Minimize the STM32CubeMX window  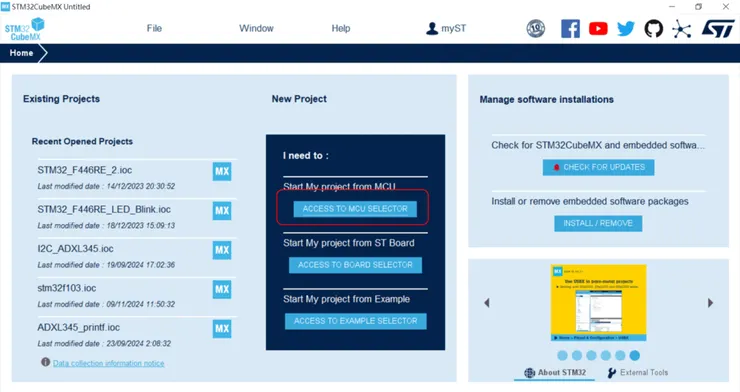pyautogui.click(x=672, y=7)
